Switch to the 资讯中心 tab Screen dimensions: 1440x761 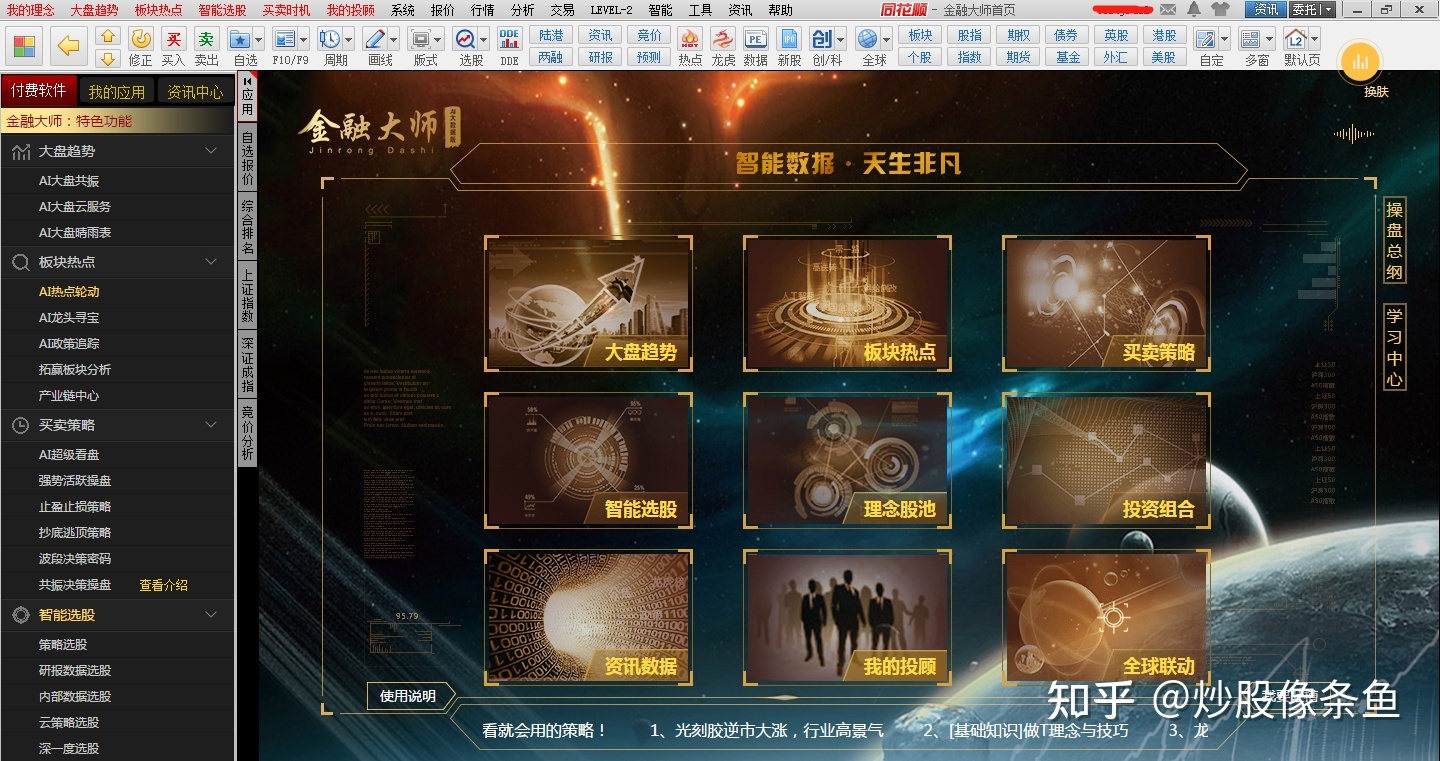[x=195, y=90]
